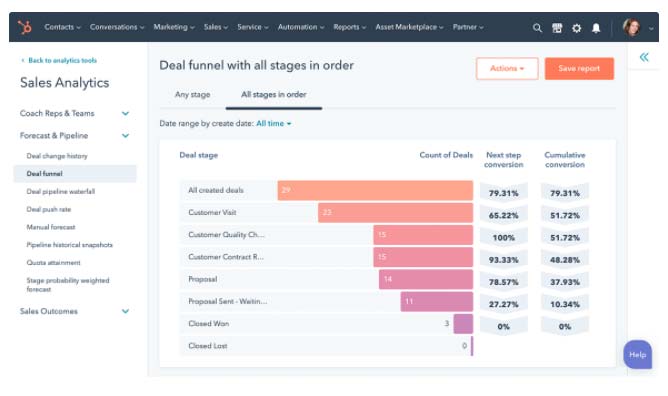
Task: Open the Contacts menu
Action: (x=62, y=27)
